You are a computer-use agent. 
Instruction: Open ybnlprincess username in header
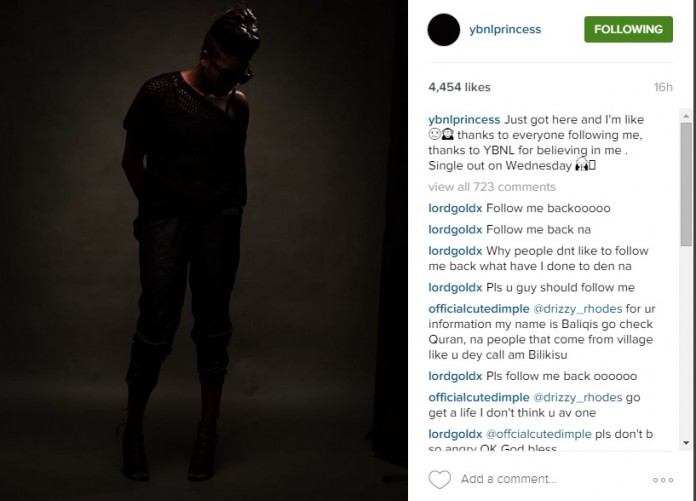[505, 29]
